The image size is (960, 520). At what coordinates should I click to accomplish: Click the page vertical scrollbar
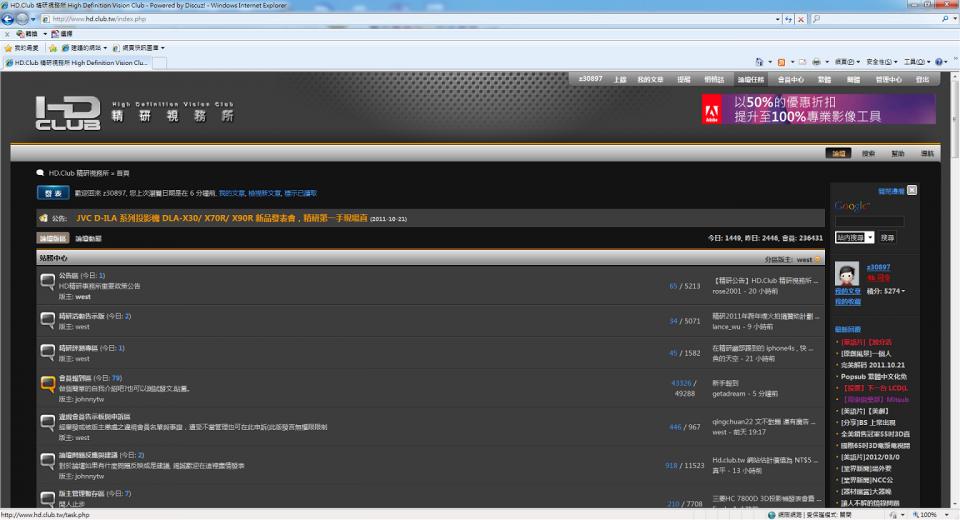pos(954,291)
